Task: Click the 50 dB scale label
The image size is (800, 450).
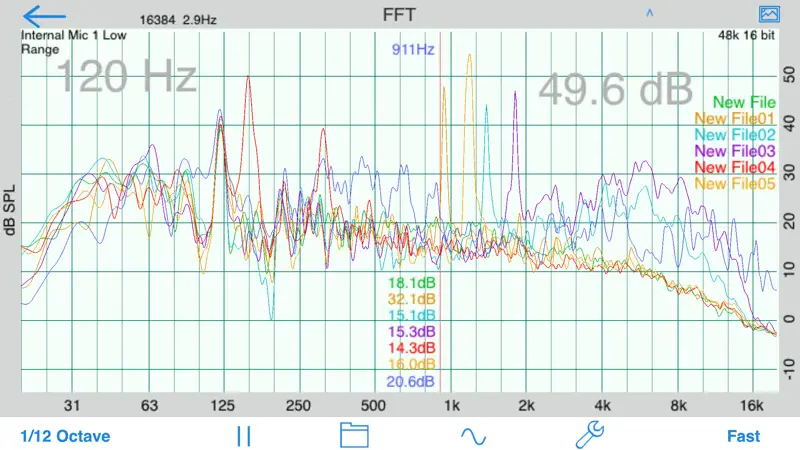Action: click(789, 75)
